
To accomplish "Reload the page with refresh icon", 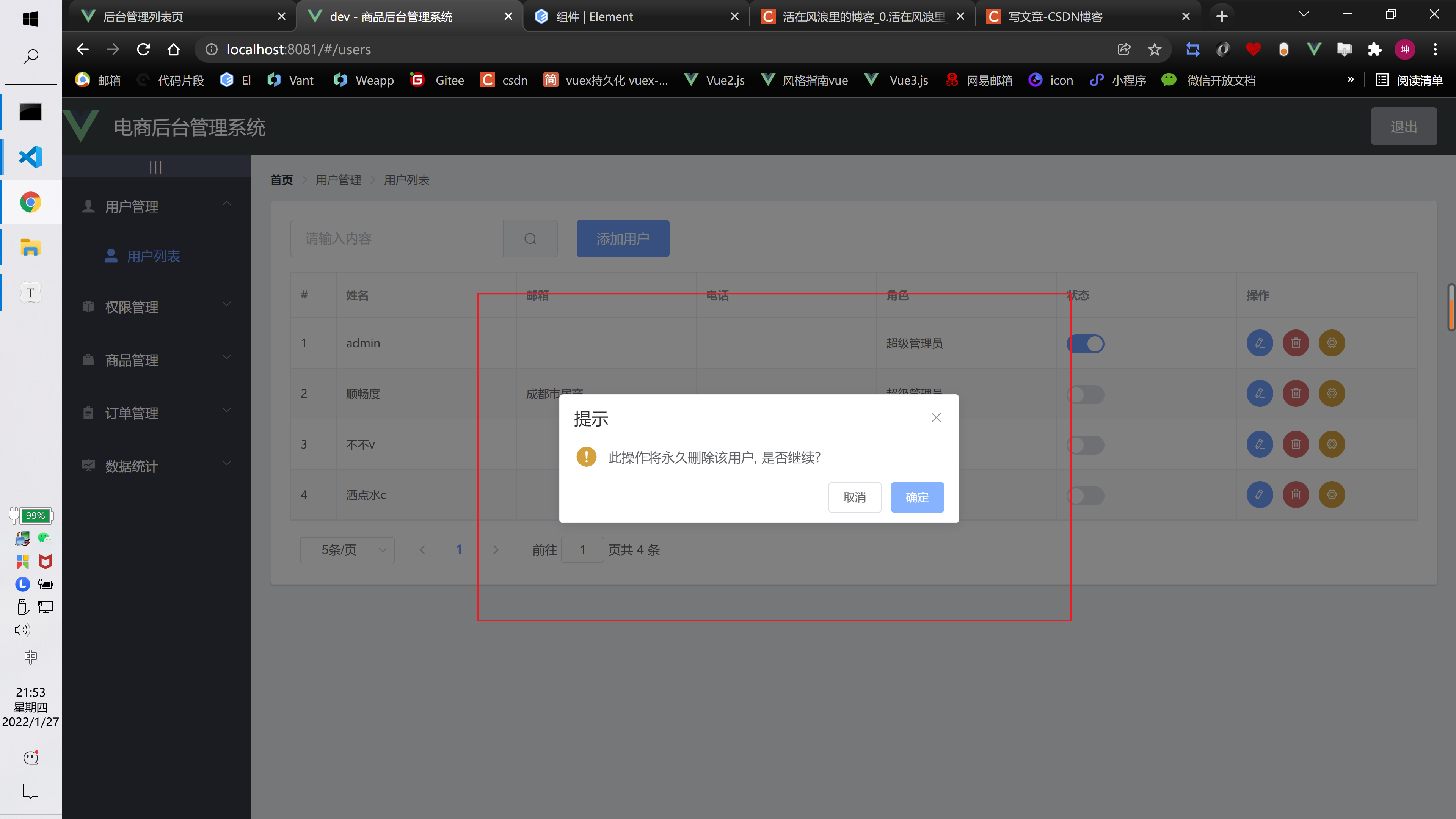I will (x=144, y=50).
